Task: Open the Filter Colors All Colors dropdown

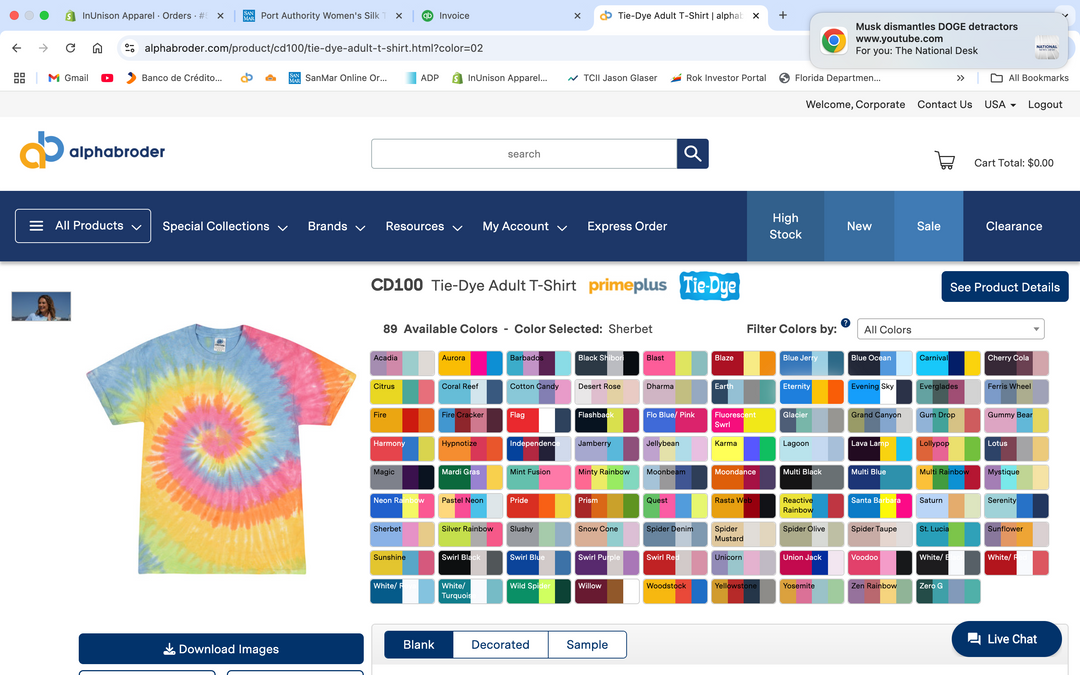Action: [x=951, y=329]
